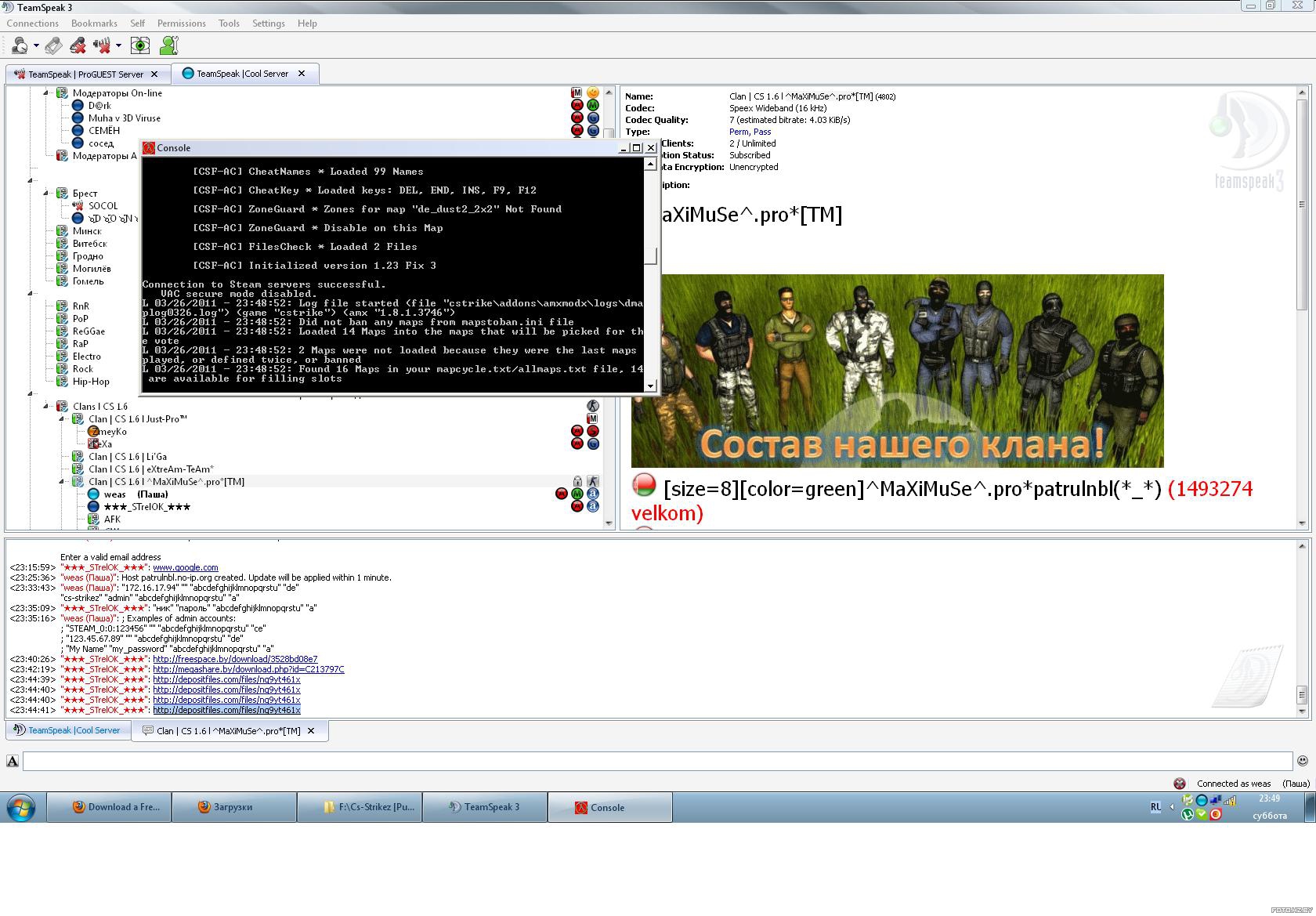
Task: Click the Могилёв channel icon
Action: click(x=62, y=269)
